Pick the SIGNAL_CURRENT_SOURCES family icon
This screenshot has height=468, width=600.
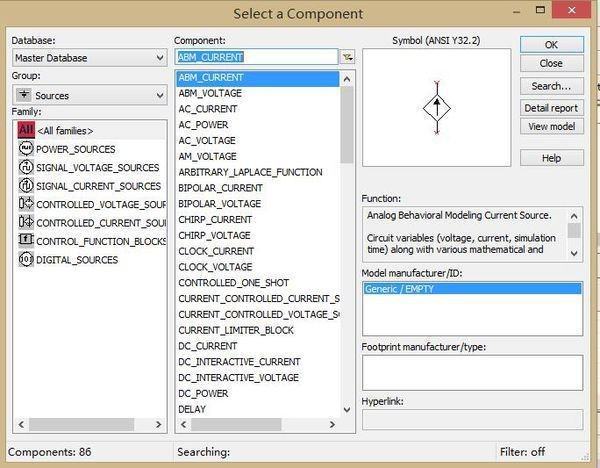[x=26, y=185]
